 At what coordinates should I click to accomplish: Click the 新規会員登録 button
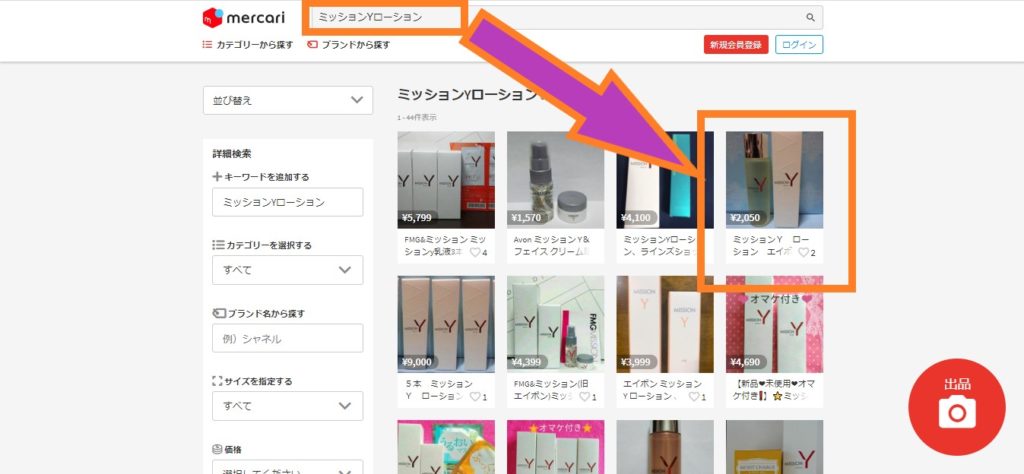pos(736,45)
